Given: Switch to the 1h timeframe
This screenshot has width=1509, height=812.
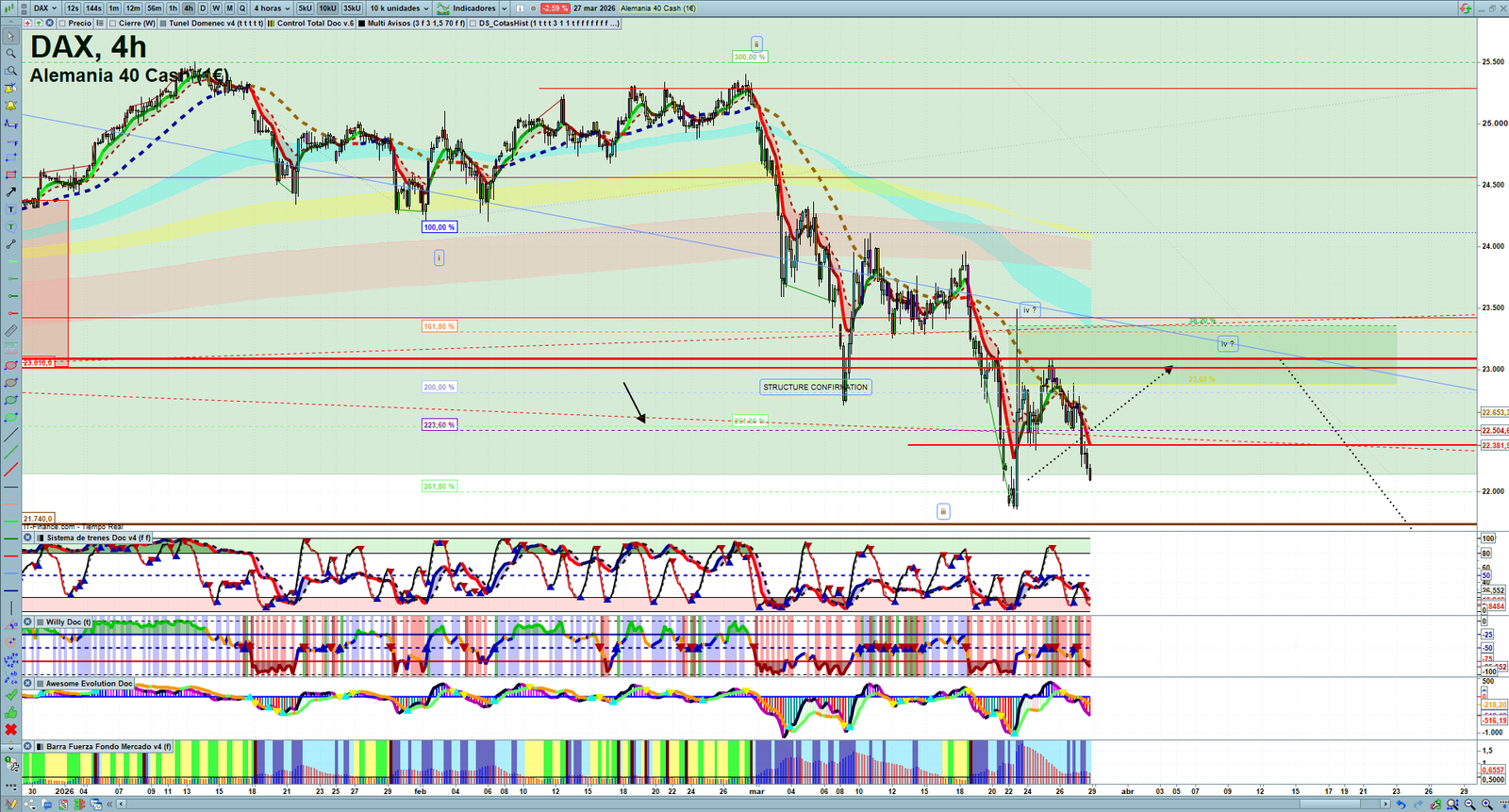Looking at the screenshot, I should click(173, 8).
